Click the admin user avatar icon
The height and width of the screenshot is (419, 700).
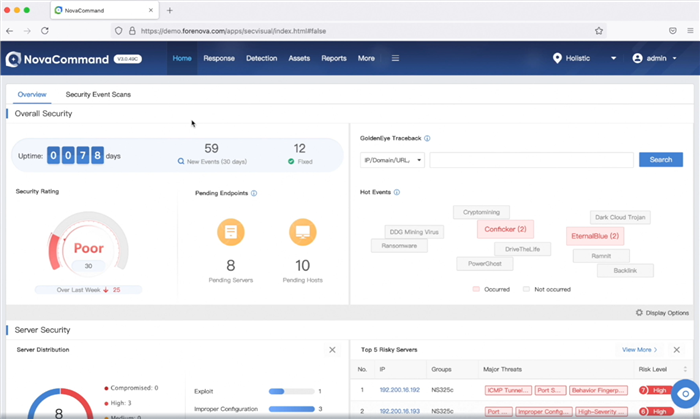tap(638, 58)
